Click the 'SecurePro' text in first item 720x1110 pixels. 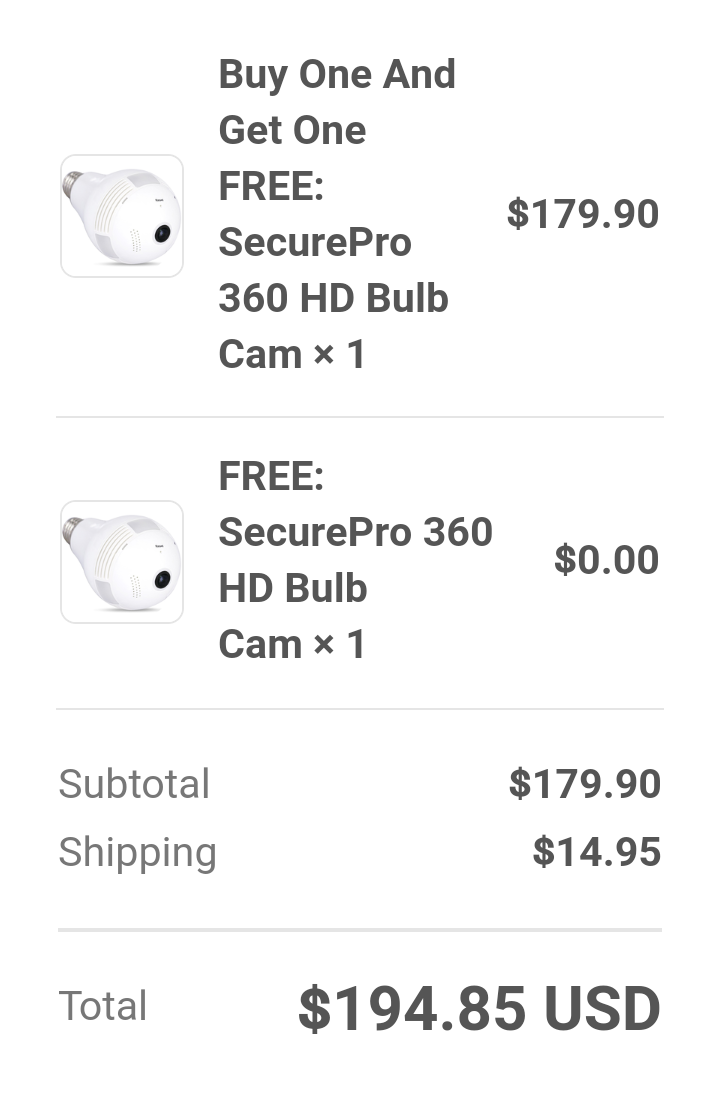(x=315, y=242)
